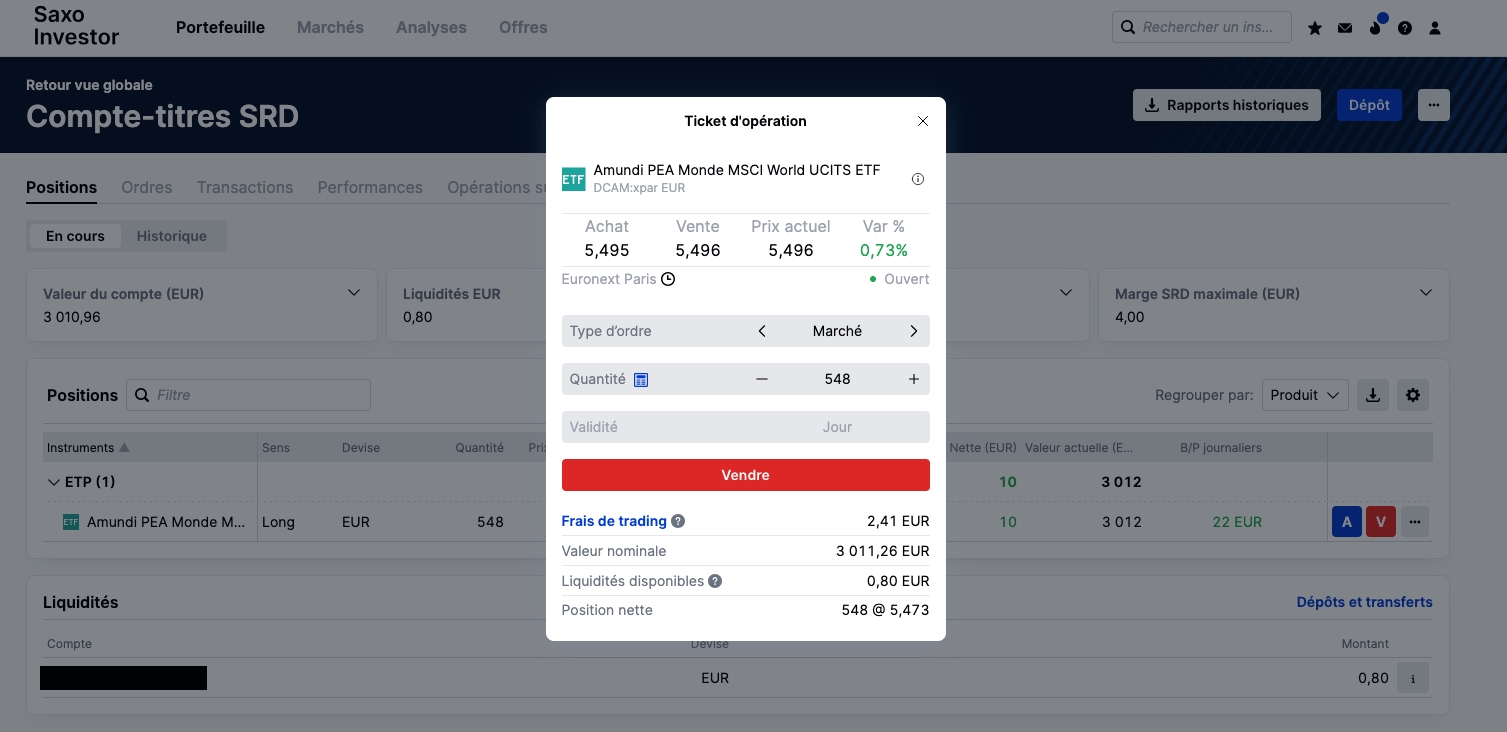Screen dimensions: 1507x732
Task: Edit the quantity value 548 in ticket
Action: click(838, 379)
